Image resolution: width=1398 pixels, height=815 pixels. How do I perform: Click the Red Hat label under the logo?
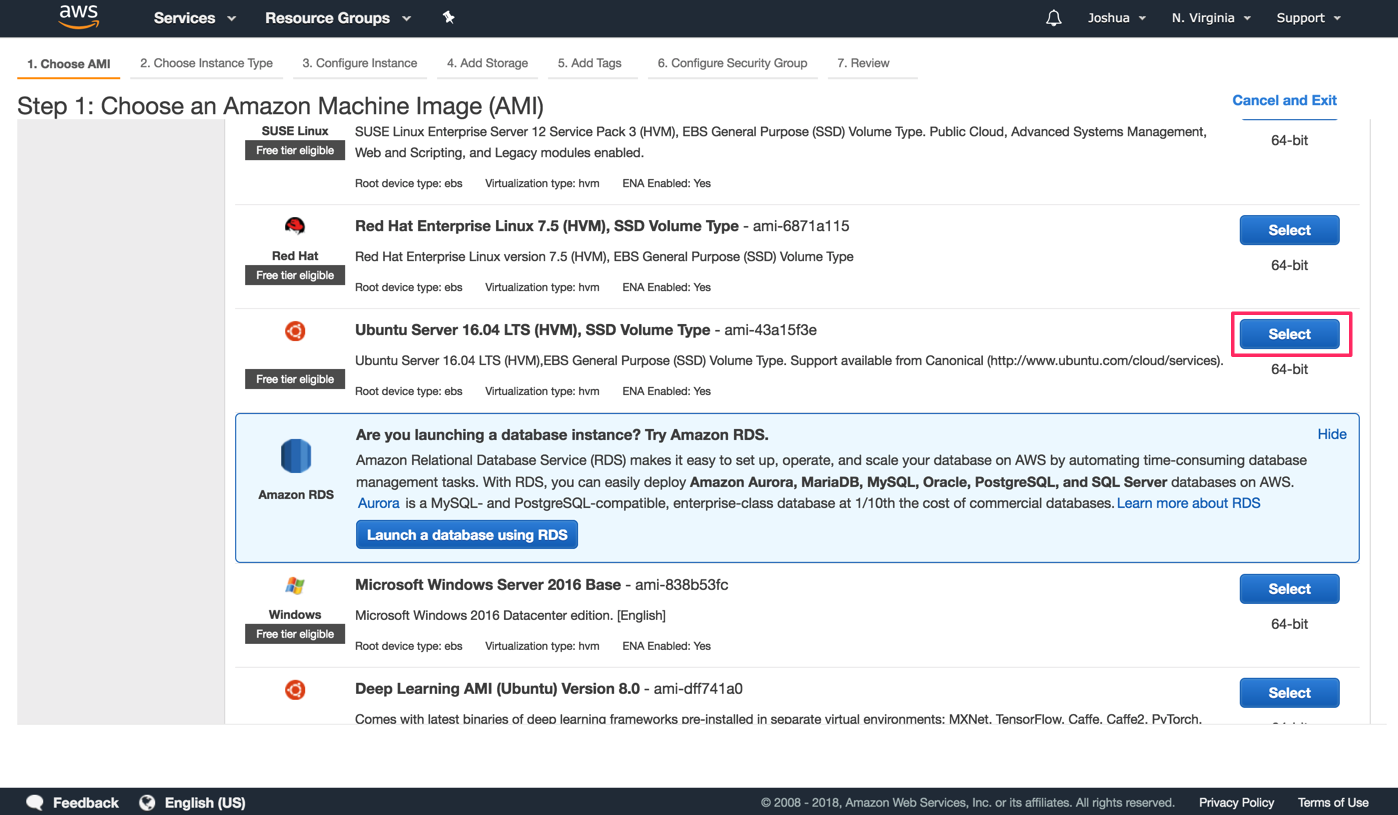pos(295,256)
